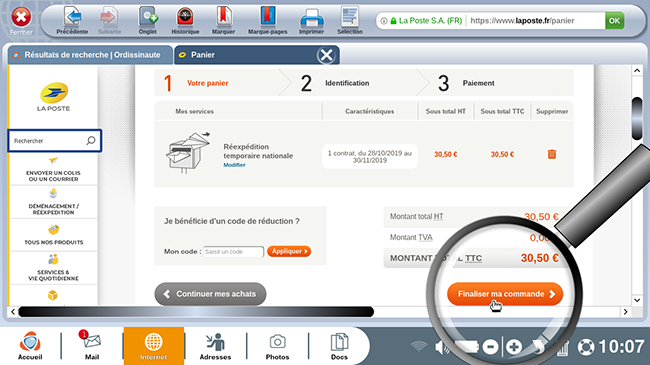
Task: Close the Panier tab
Action: tap(326, 55)
